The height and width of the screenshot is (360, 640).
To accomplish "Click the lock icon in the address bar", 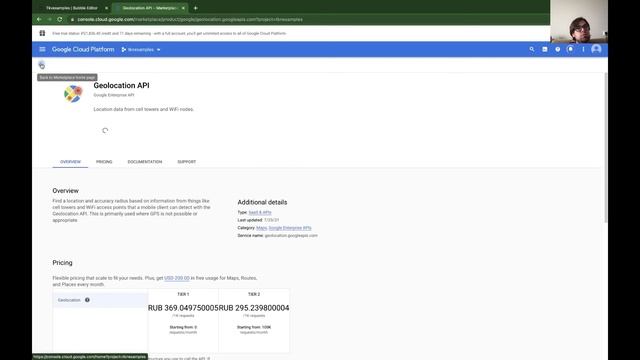I will click(x=72, y=20).
